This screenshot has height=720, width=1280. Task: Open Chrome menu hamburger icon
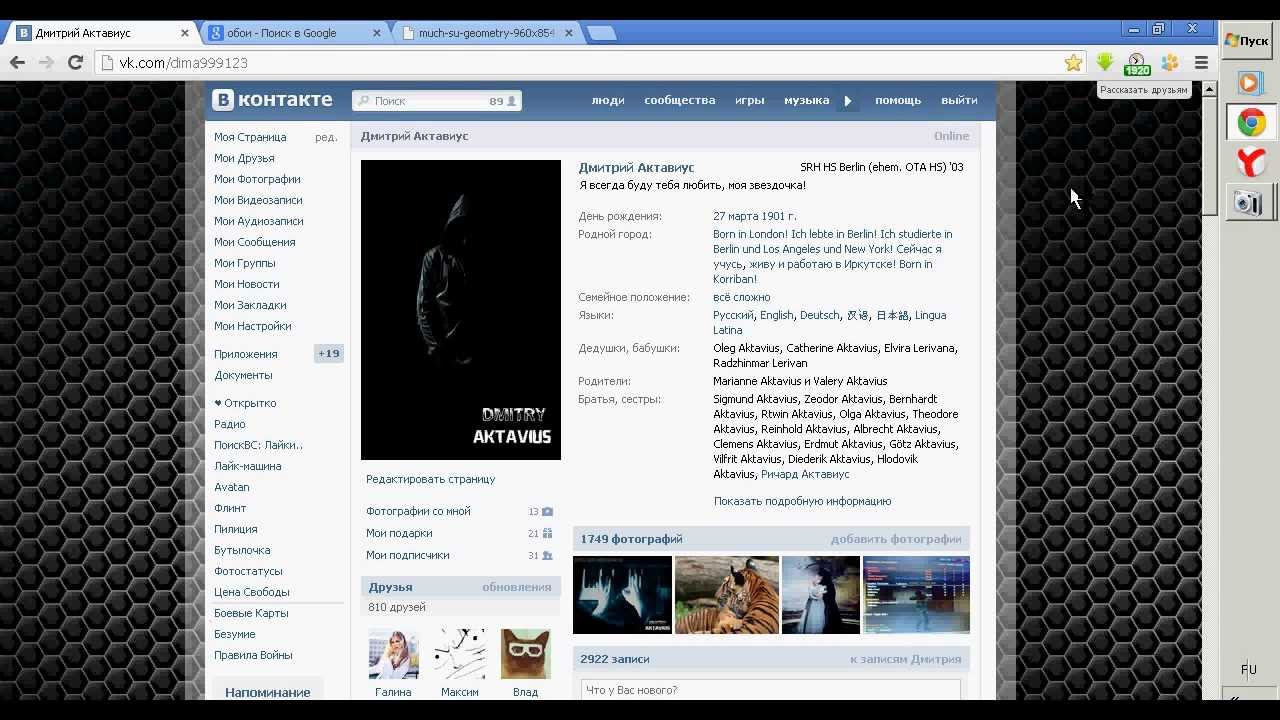click(x=1202, y=62)
